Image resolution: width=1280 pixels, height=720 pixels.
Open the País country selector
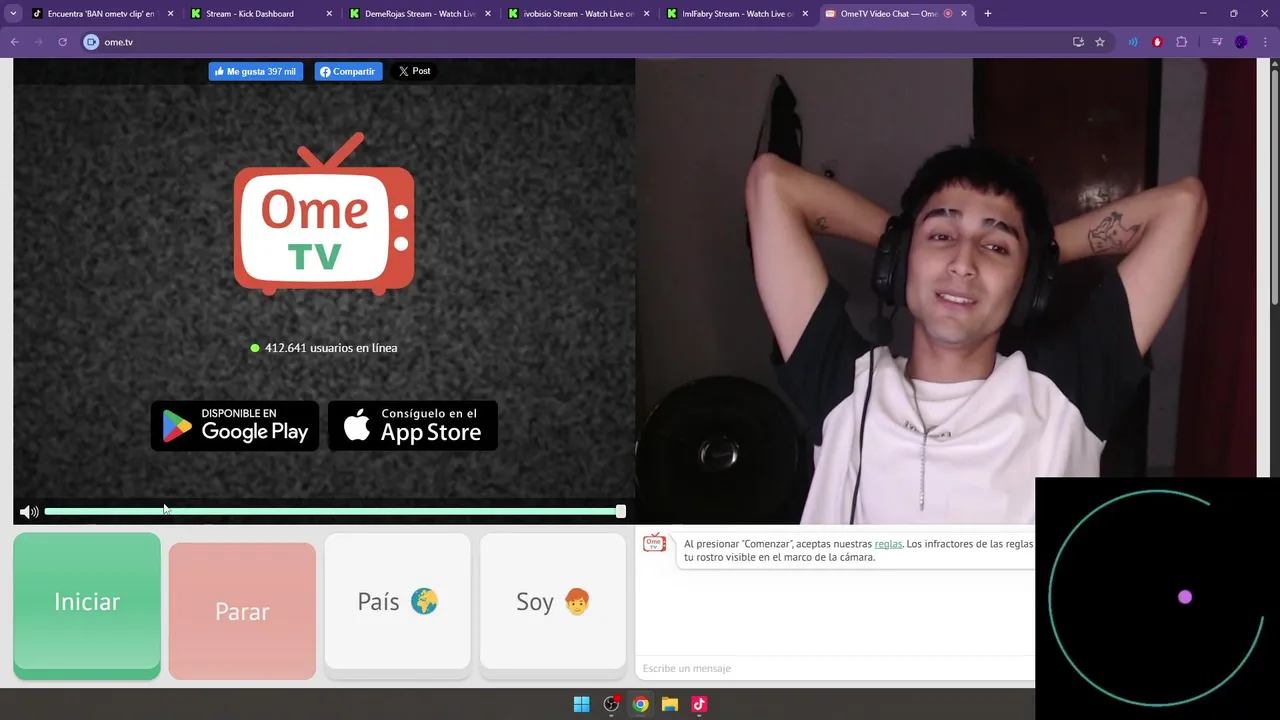point(397,602)
